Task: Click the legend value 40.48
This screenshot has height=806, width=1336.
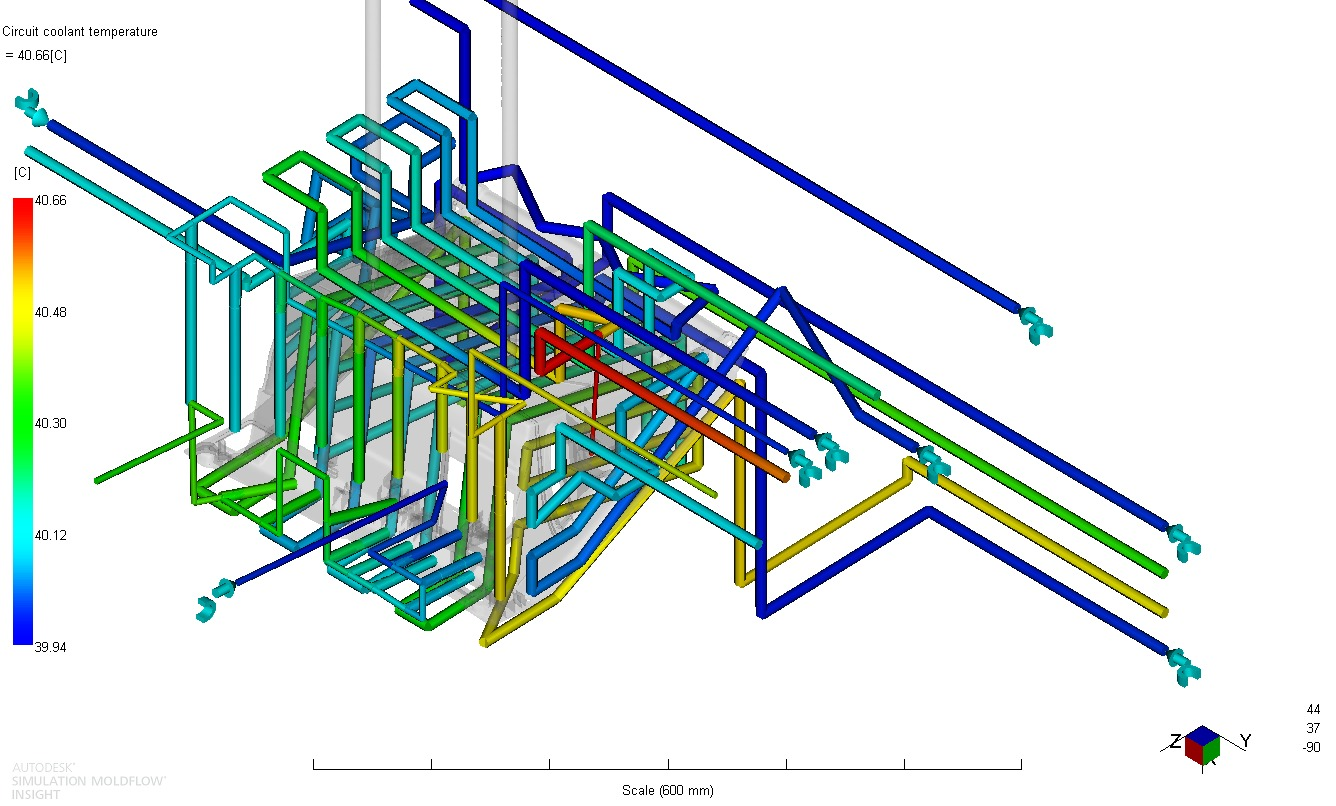Action: pyautogui.click(x=50, y=312)
